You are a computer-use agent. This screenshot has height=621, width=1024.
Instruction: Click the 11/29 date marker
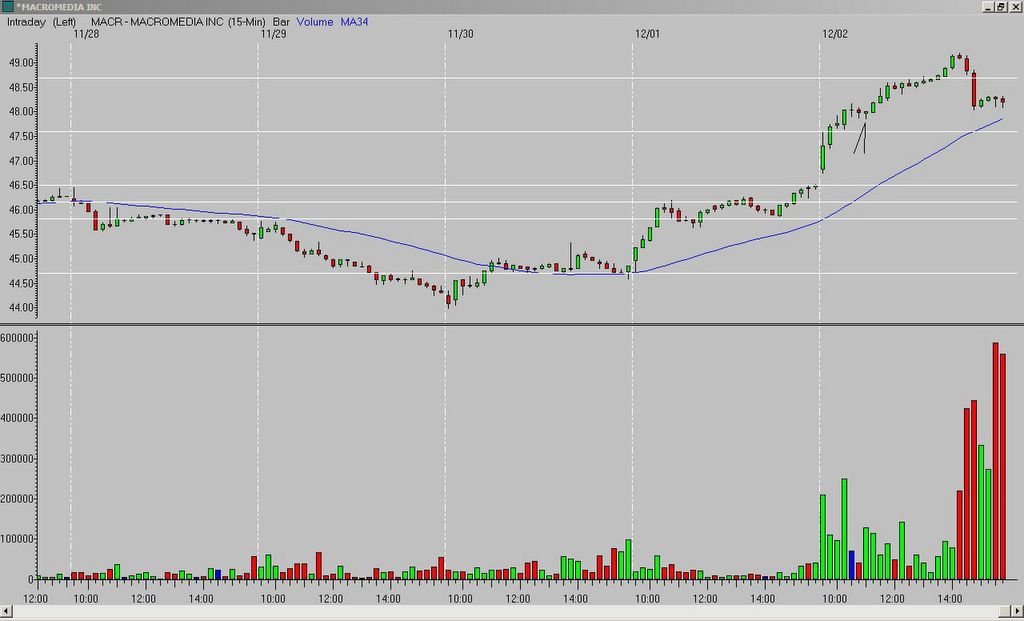point(273,34)
